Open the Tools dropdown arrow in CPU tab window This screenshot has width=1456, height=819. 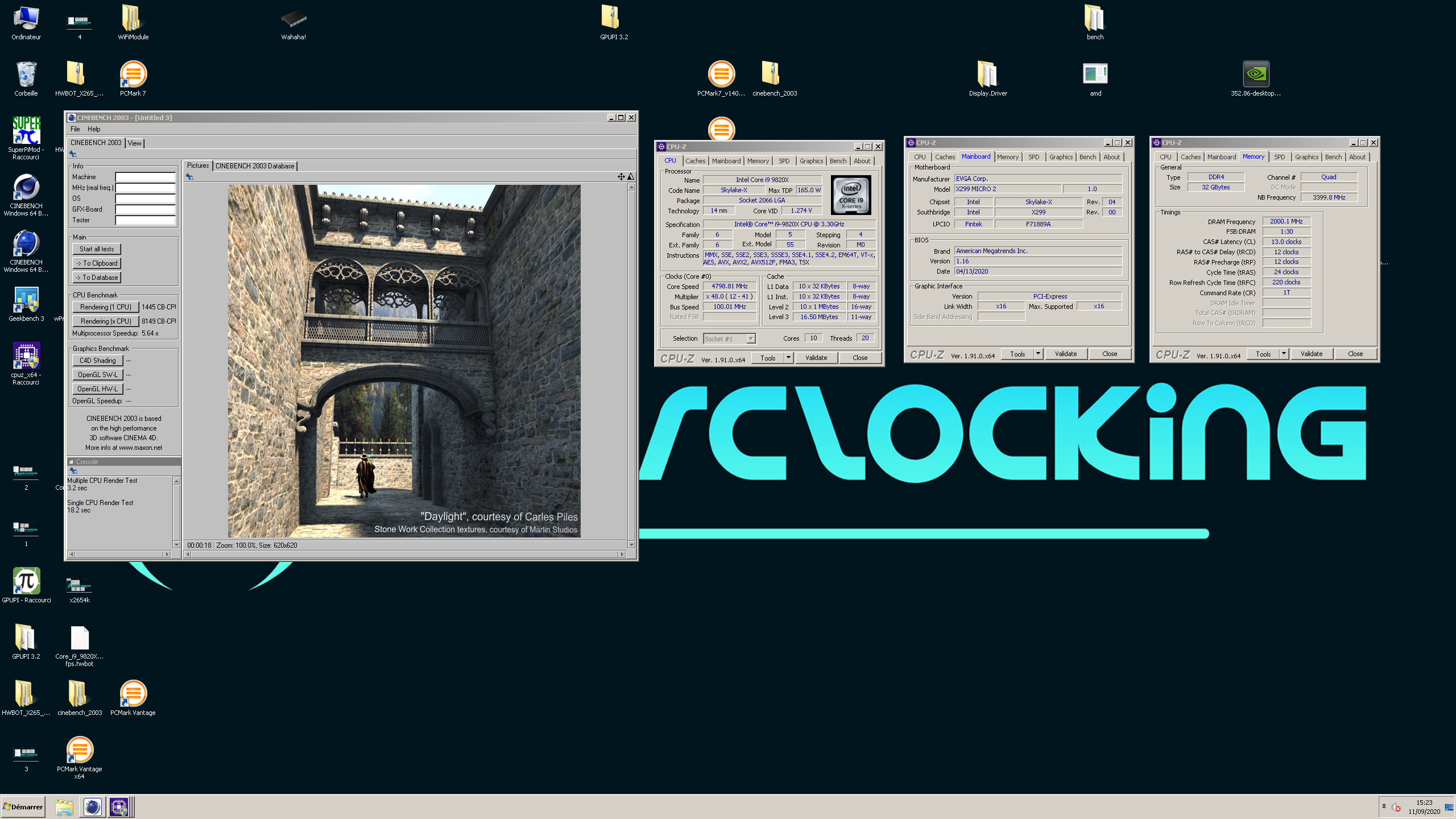pyautogui.click(x=788, y=358)
